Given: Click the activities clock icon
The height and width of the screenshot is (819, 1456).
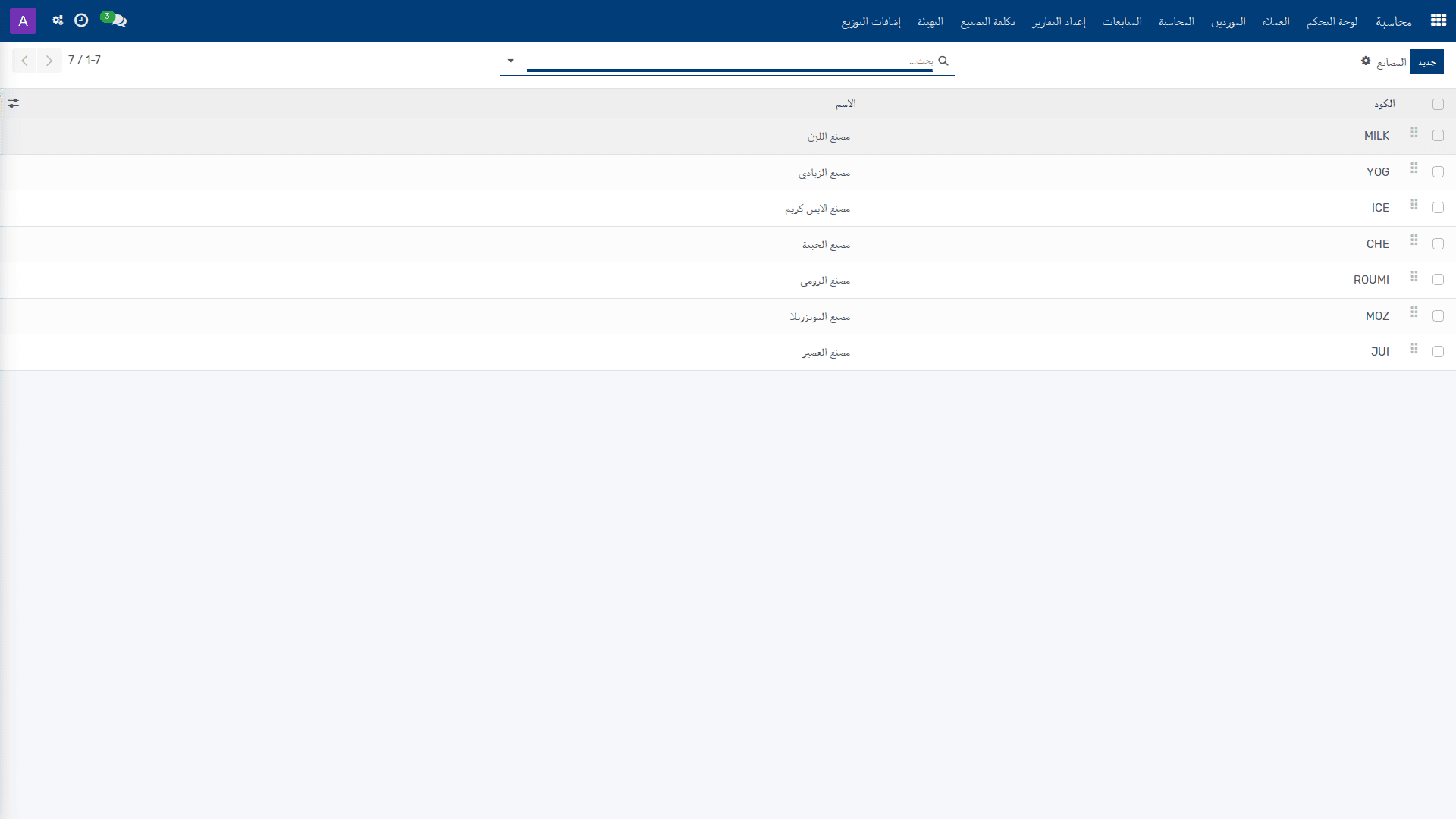Looking at the screenshot, I should click(81, 20).
